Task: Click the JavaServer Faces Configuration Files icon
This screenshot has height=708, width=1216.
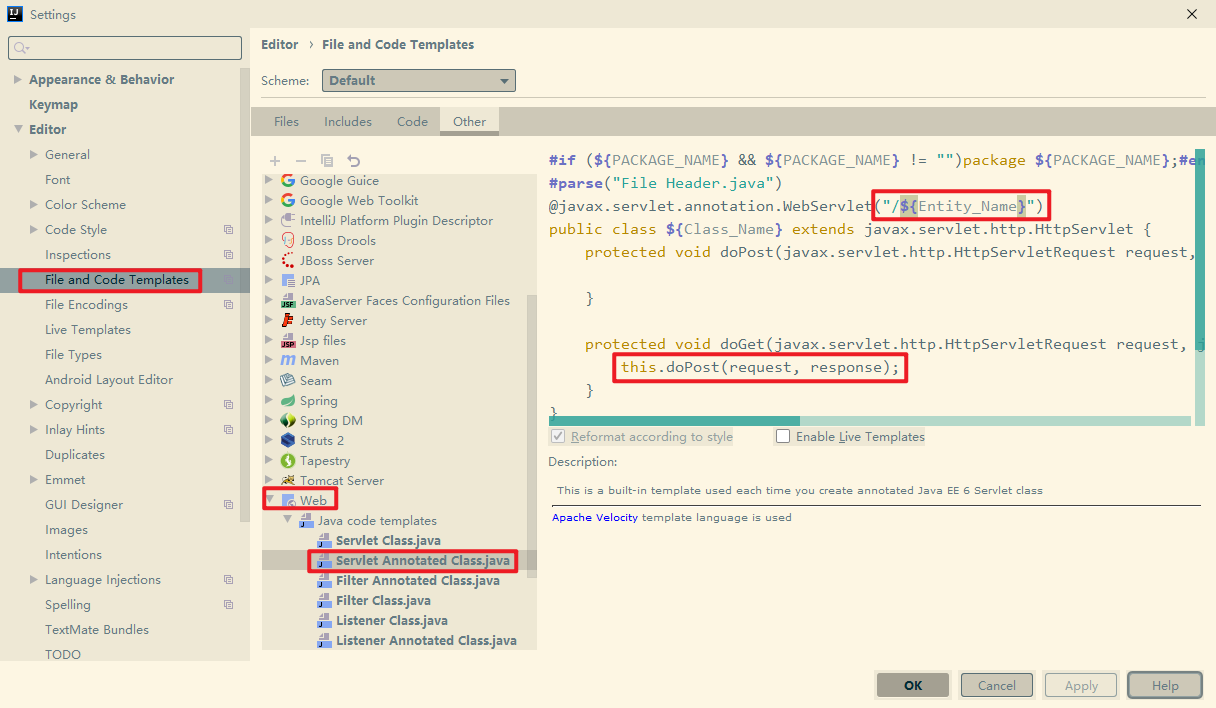Action: pyautogui.click(x=288, y=301)
